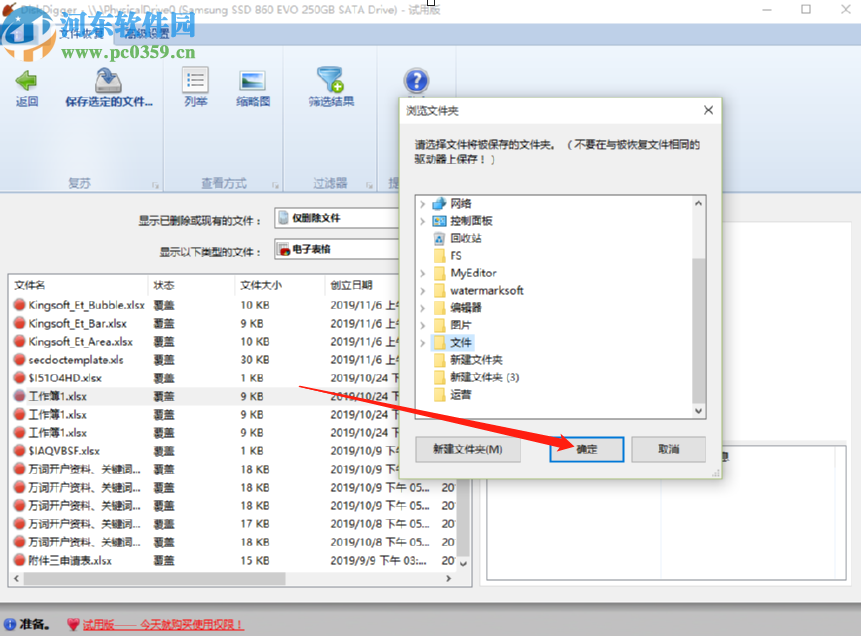This screenshot has width=861, height=636.
Task: Open the file type dropdown showing spreadsheets
Action: (x=337, y=249)
